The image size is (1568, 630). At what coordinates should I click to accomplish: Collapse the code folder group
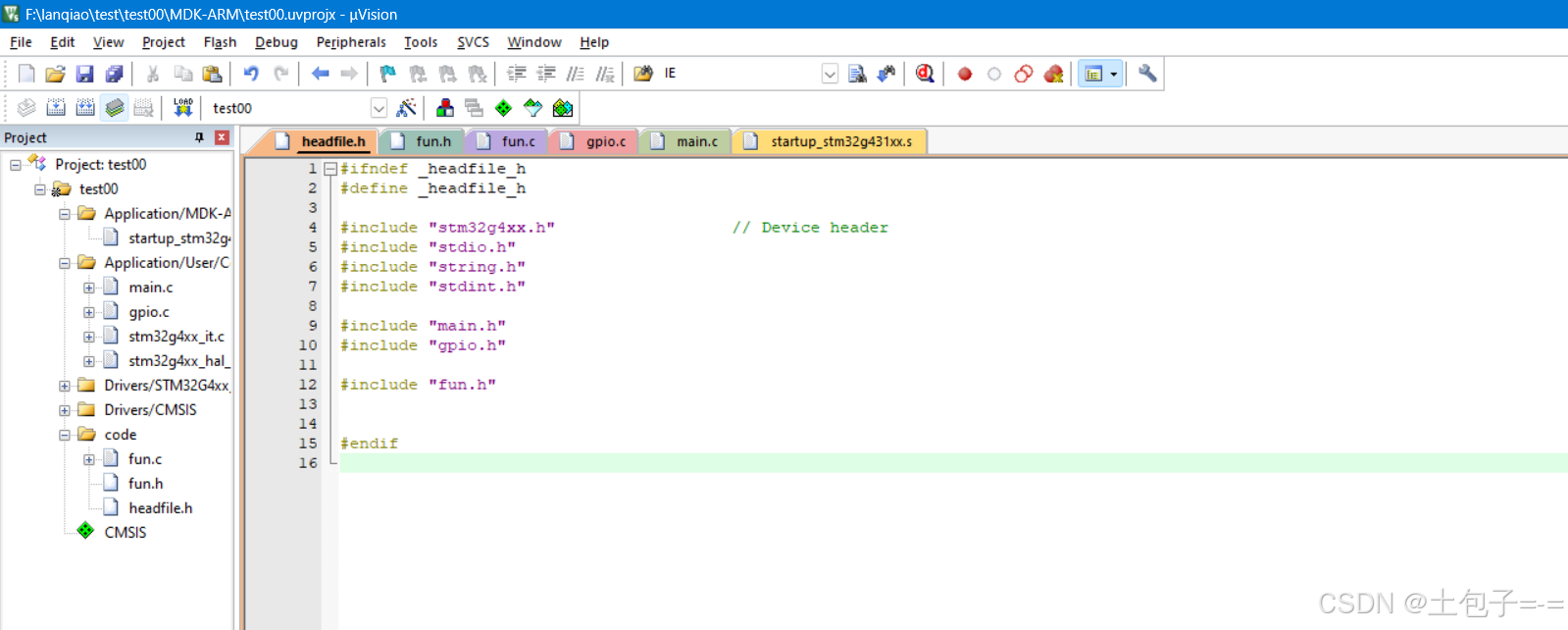coord(65,435)
